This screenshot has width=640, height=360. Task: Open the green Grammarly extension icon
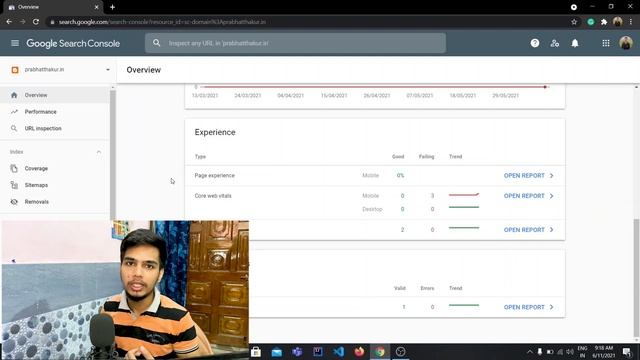pyautogui.click(x=591, y=22)
